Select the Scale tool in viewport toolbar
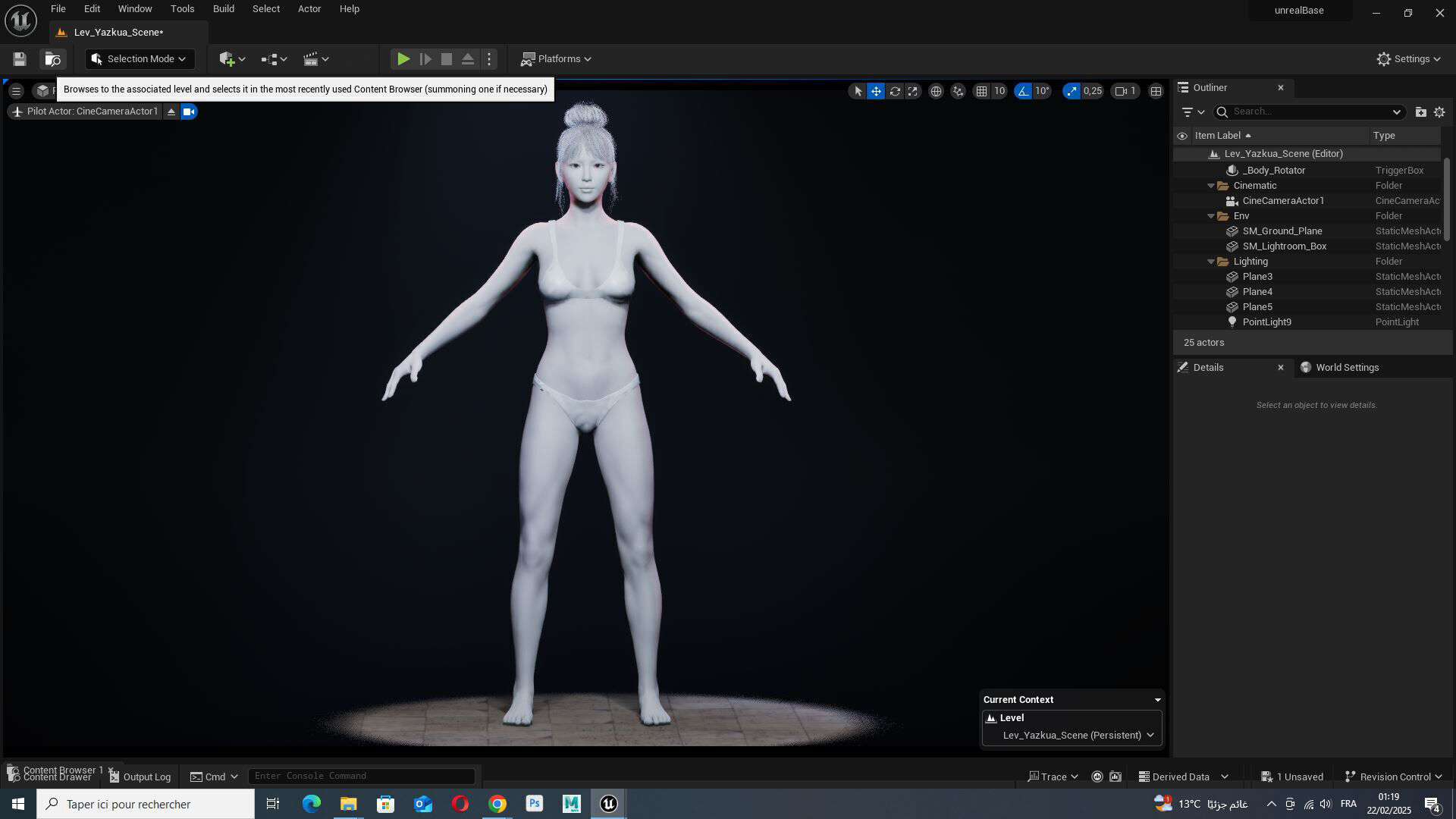 (x=913, y=91)
